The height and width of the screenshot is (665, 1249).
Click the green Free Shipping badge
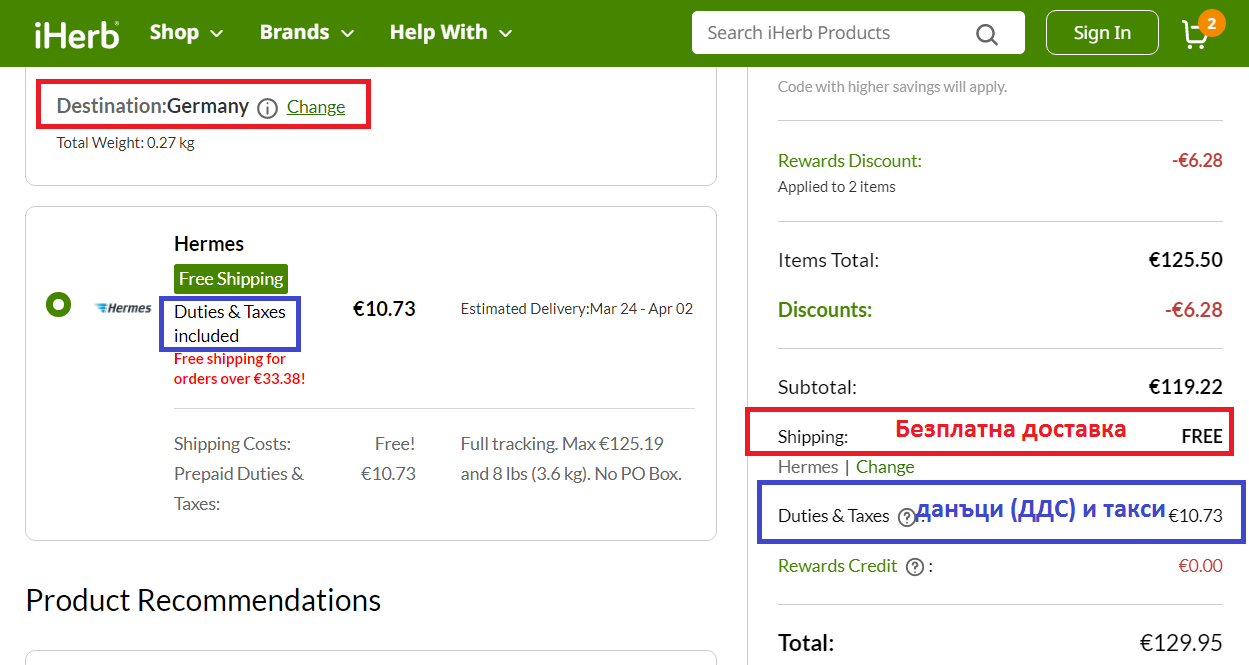(231, 279)
